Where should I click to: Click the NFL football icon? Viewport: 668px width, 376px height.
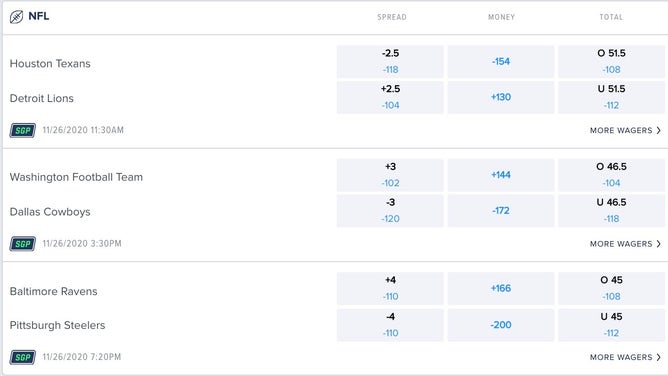(x=16, y=17)
